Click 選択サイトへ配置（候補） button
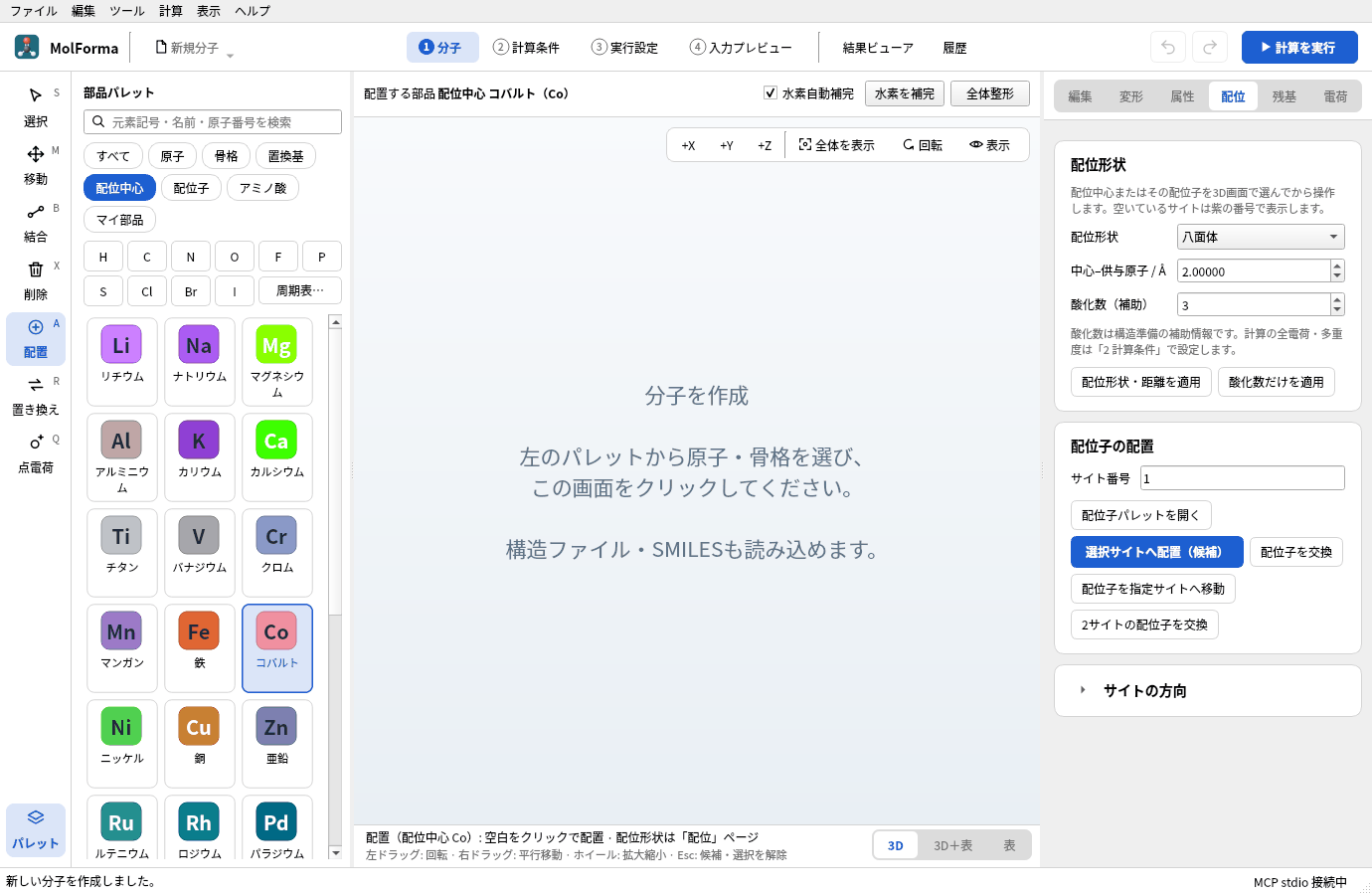Image resolution: width=1372 pixels, height=895 pixels. click(1157, 552)
